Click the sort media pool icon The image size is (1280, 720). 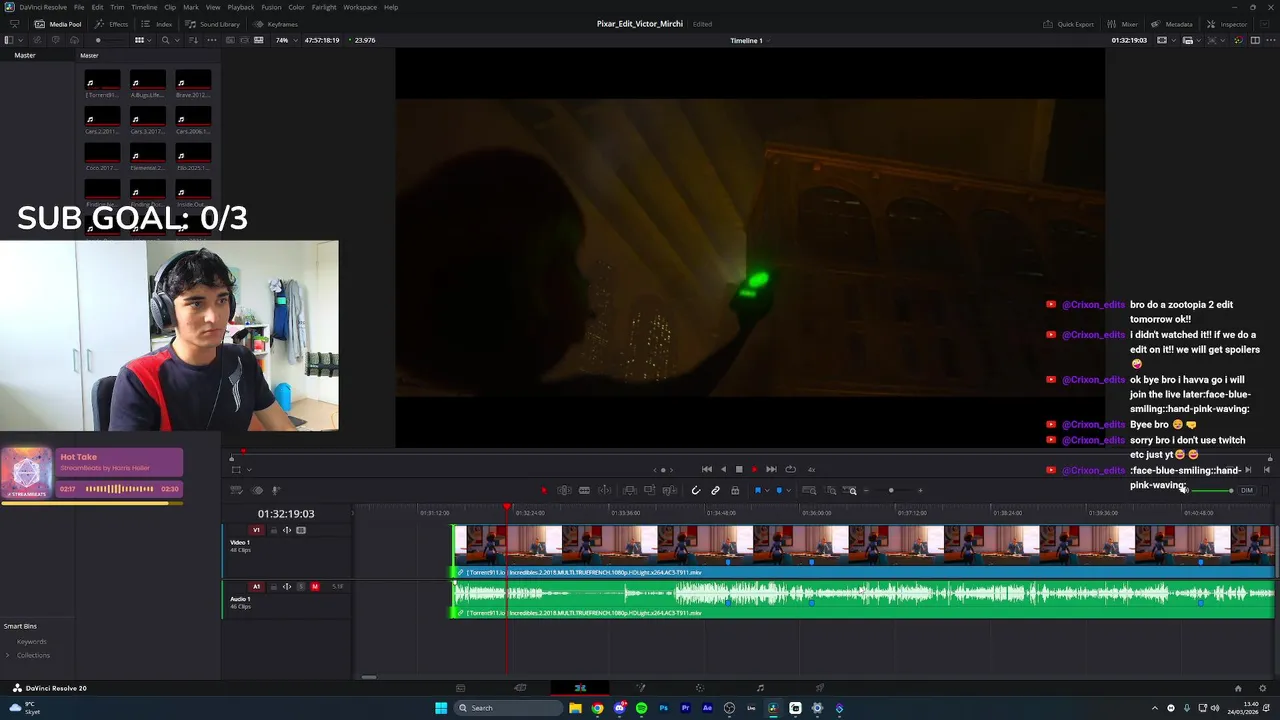(x=194, y=40)
